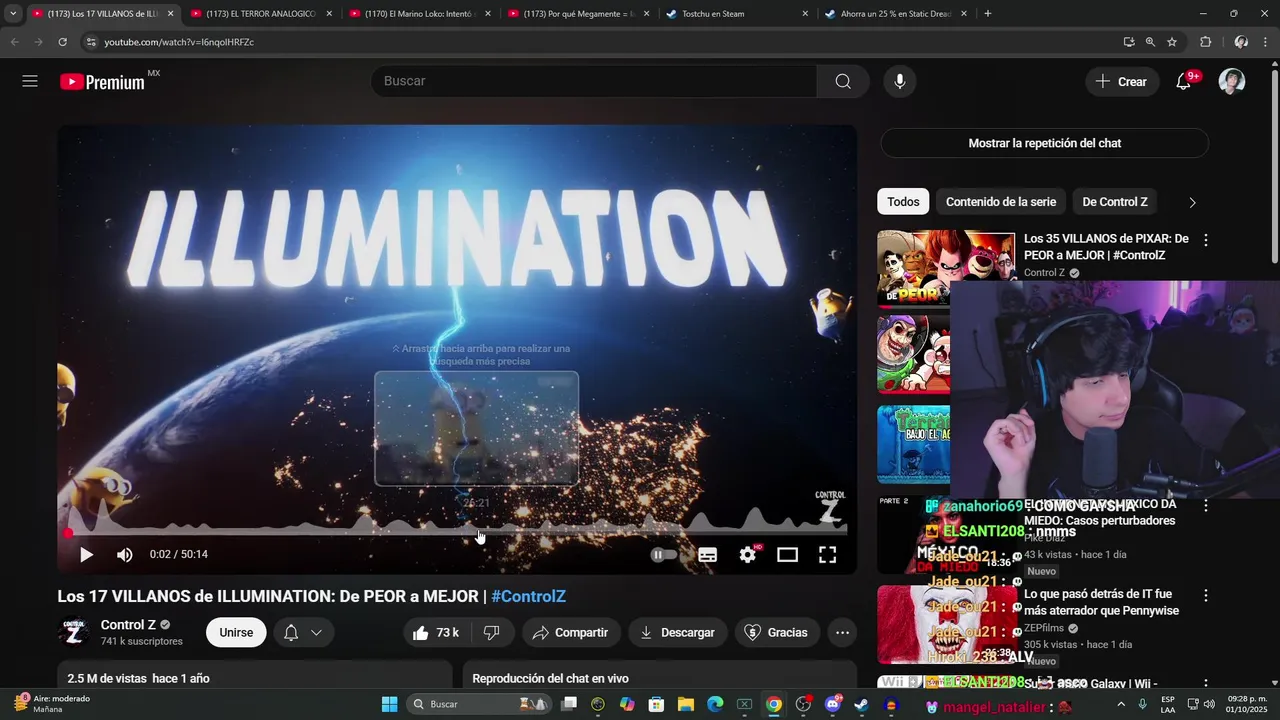Toggle subtitles captions button
The height and width of the screenshot is (720, 1280).
(707, 554)
